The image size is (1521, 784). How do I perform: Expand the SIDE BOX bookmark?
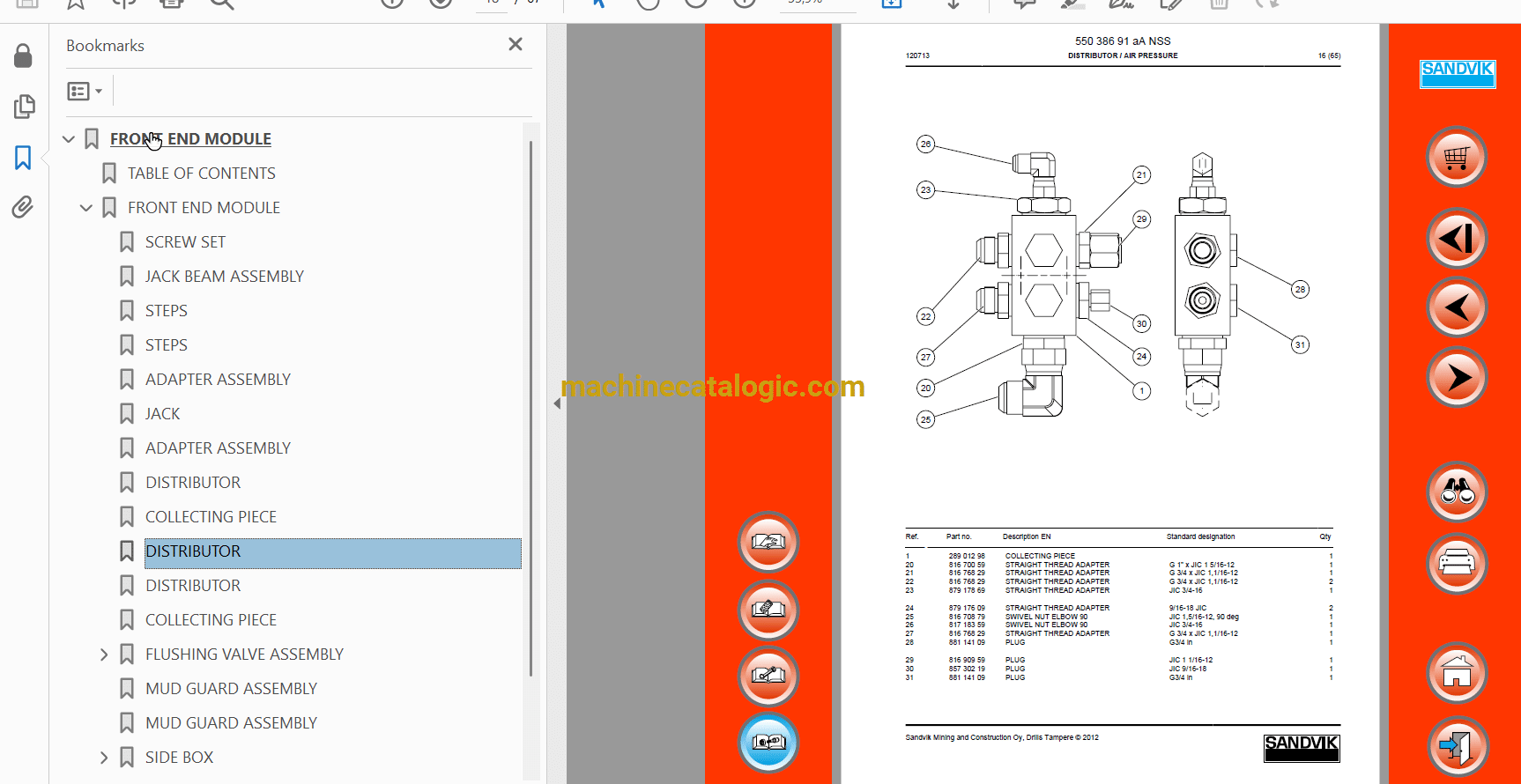(104, 758)
